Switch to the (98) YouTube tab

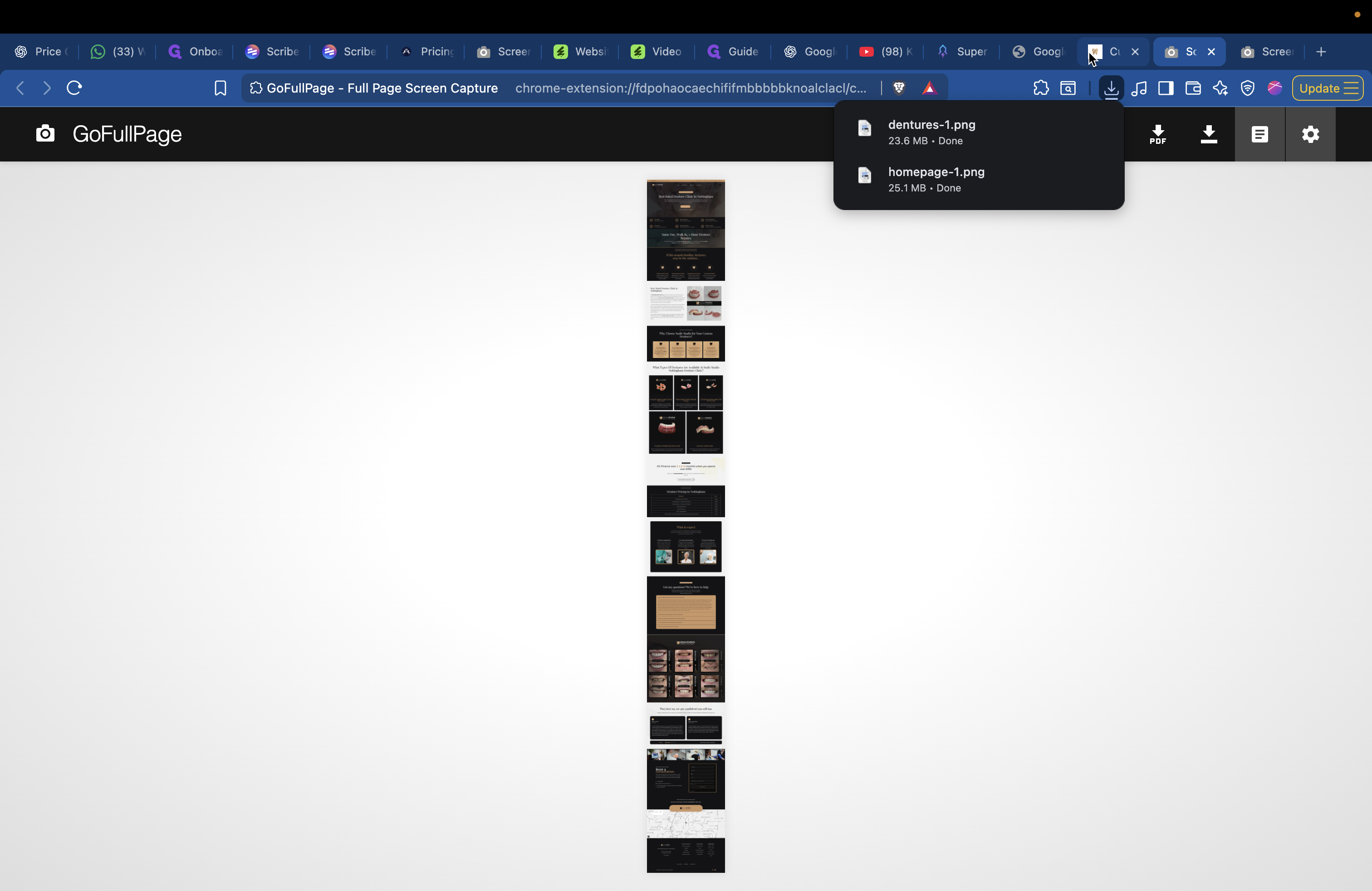(885, 51)
